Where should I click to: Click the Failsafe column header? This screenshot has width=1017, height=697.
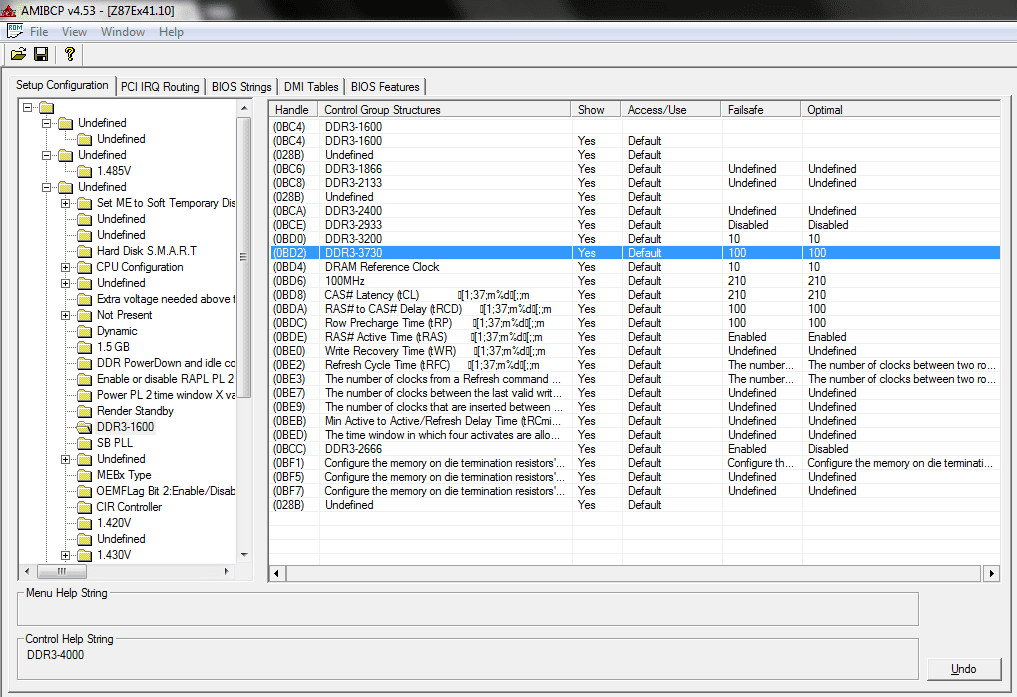(760, 110)
